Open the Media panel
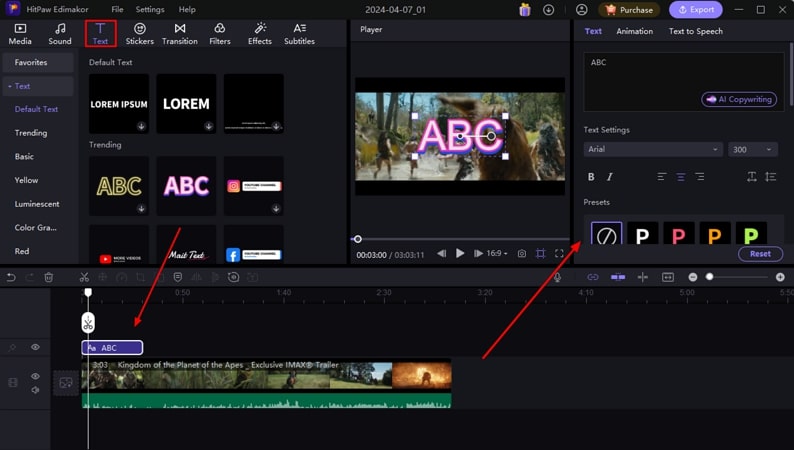The height and width of the screenshot is (450, 794). pyautogui.click(x=20, y=34)
